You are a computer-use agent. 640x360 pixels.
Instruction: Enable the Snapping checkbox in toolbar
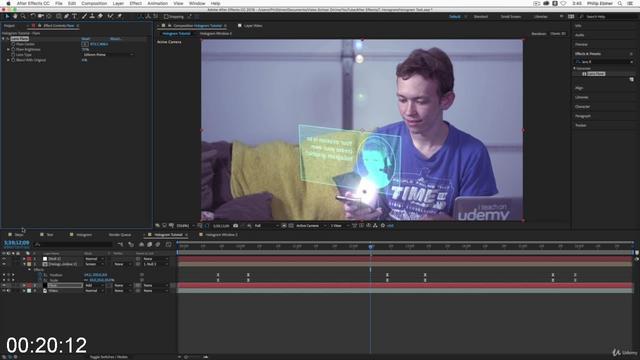click(x=166, y=17)
